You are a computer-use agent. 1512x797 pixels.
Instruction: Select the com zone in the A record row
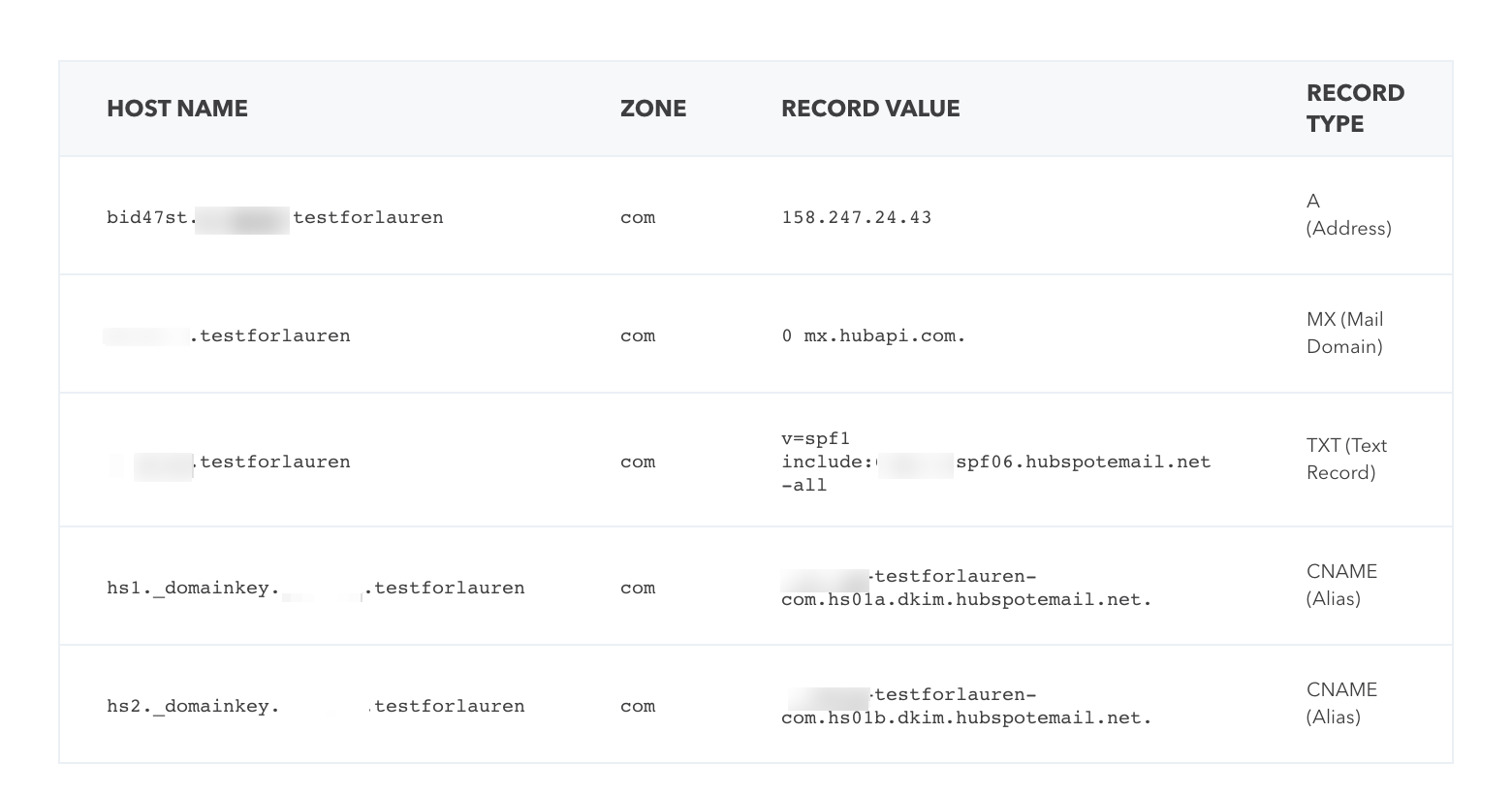pos(637,217)
